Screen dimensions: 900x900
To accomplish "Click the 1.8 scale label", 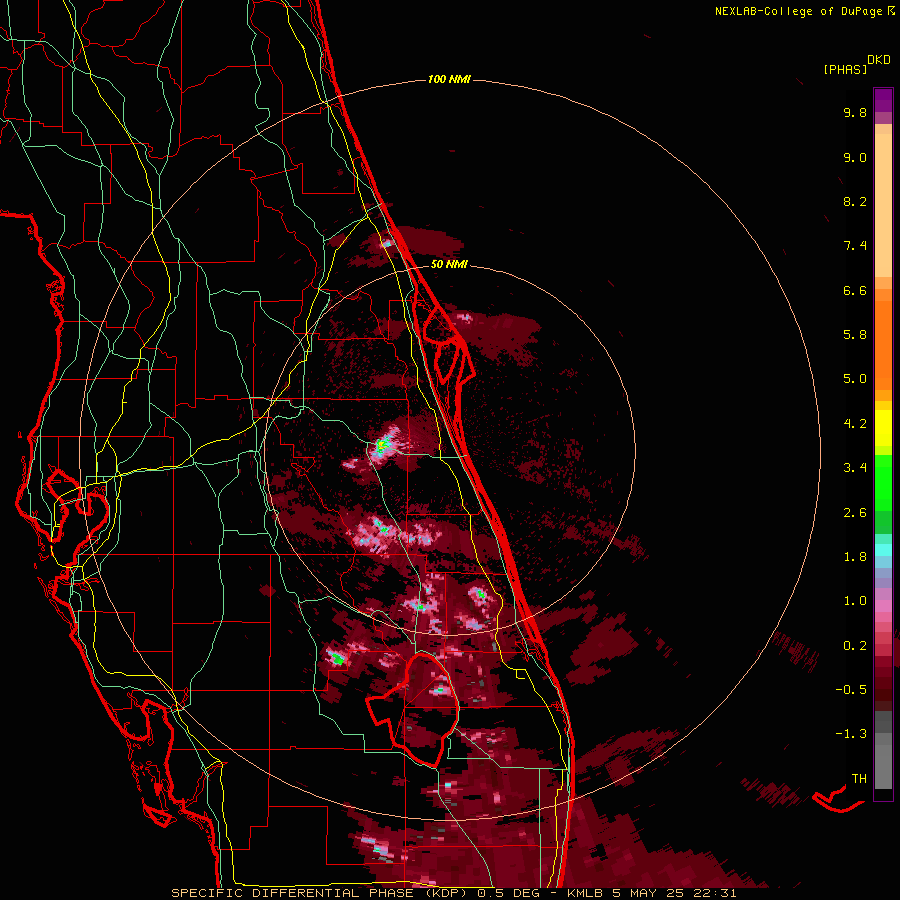I will 855,557.
